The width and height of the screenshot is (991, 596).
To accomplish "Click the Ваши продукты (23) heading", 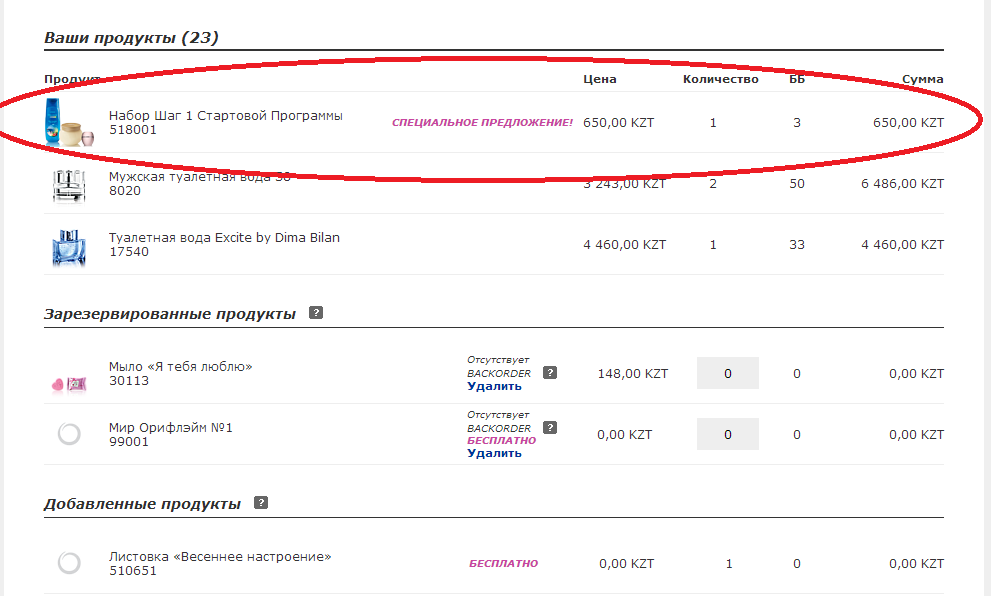I will point(131,38).
